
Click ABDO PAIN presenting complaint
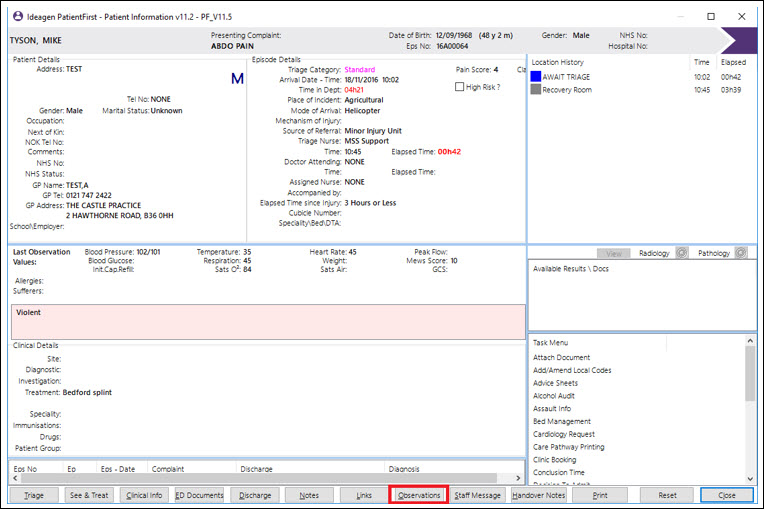click(x=232, y=46)
